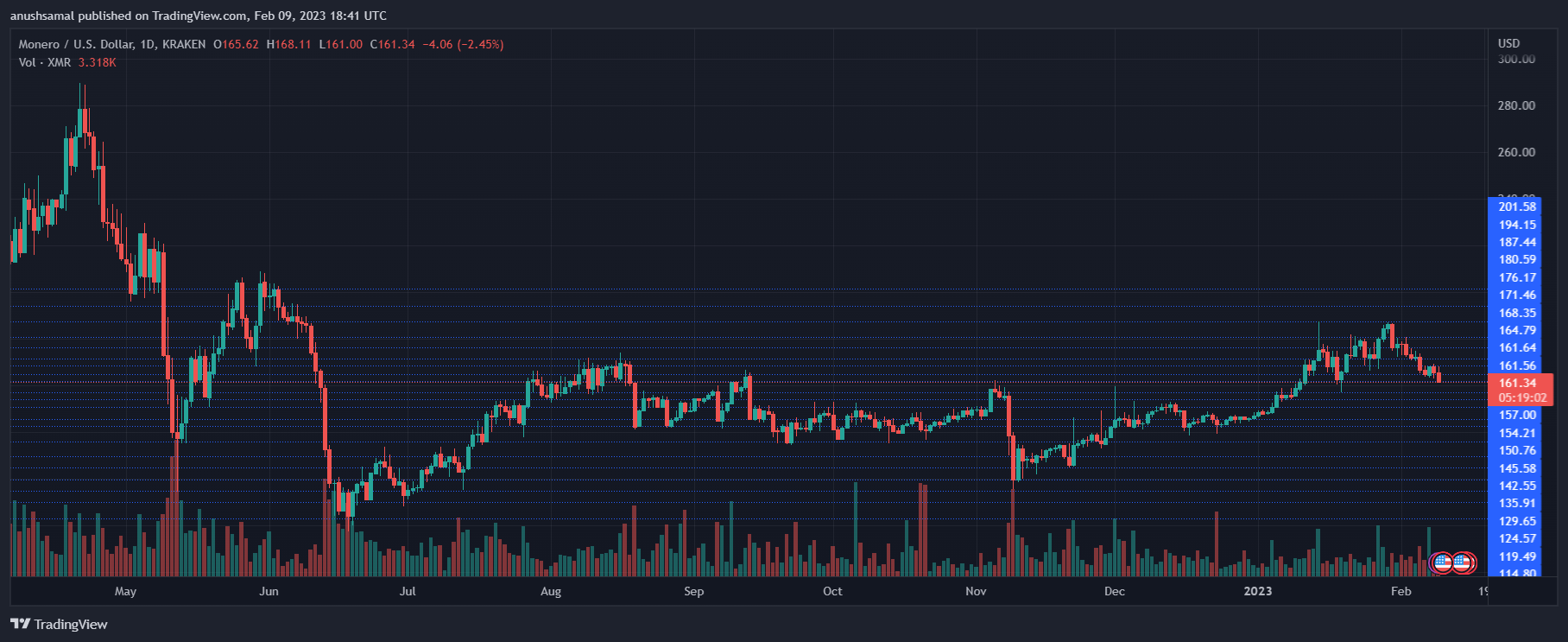The height and width of the screenshot is (642, 1568).
Task: Open the rightmost US flag event marker
Action: pyautogui.click(x=1463, y=563)
